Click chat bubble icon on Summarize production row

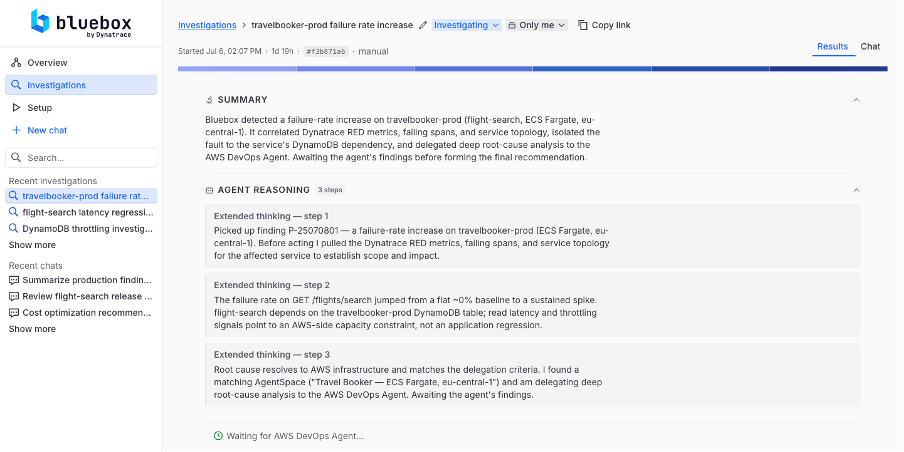[x=14, y=280]
